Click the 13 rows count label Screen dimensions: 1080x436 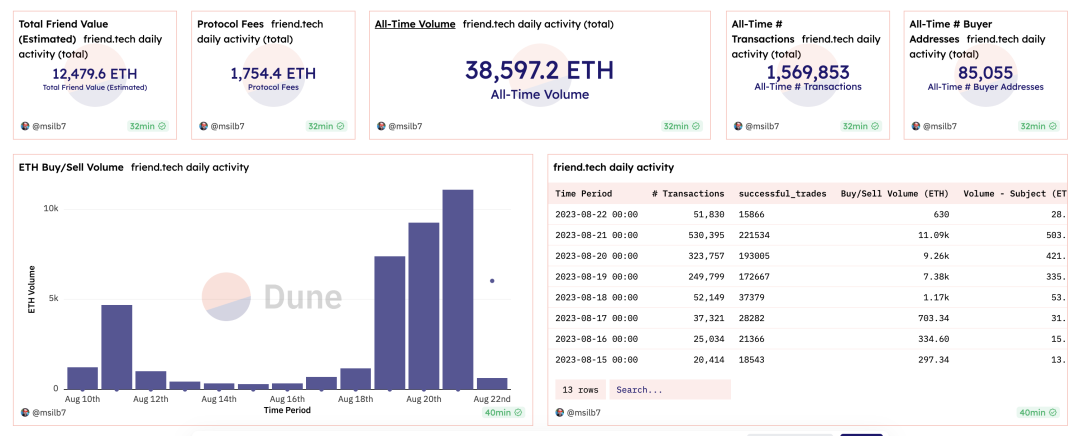[578, 389]
